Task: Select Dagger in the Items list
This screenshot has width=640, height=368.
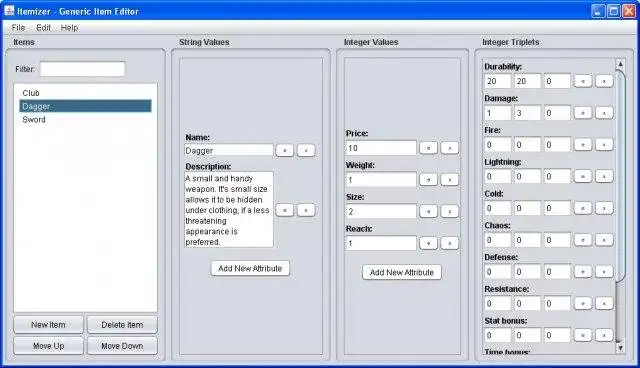Action: tap(85, 106)
